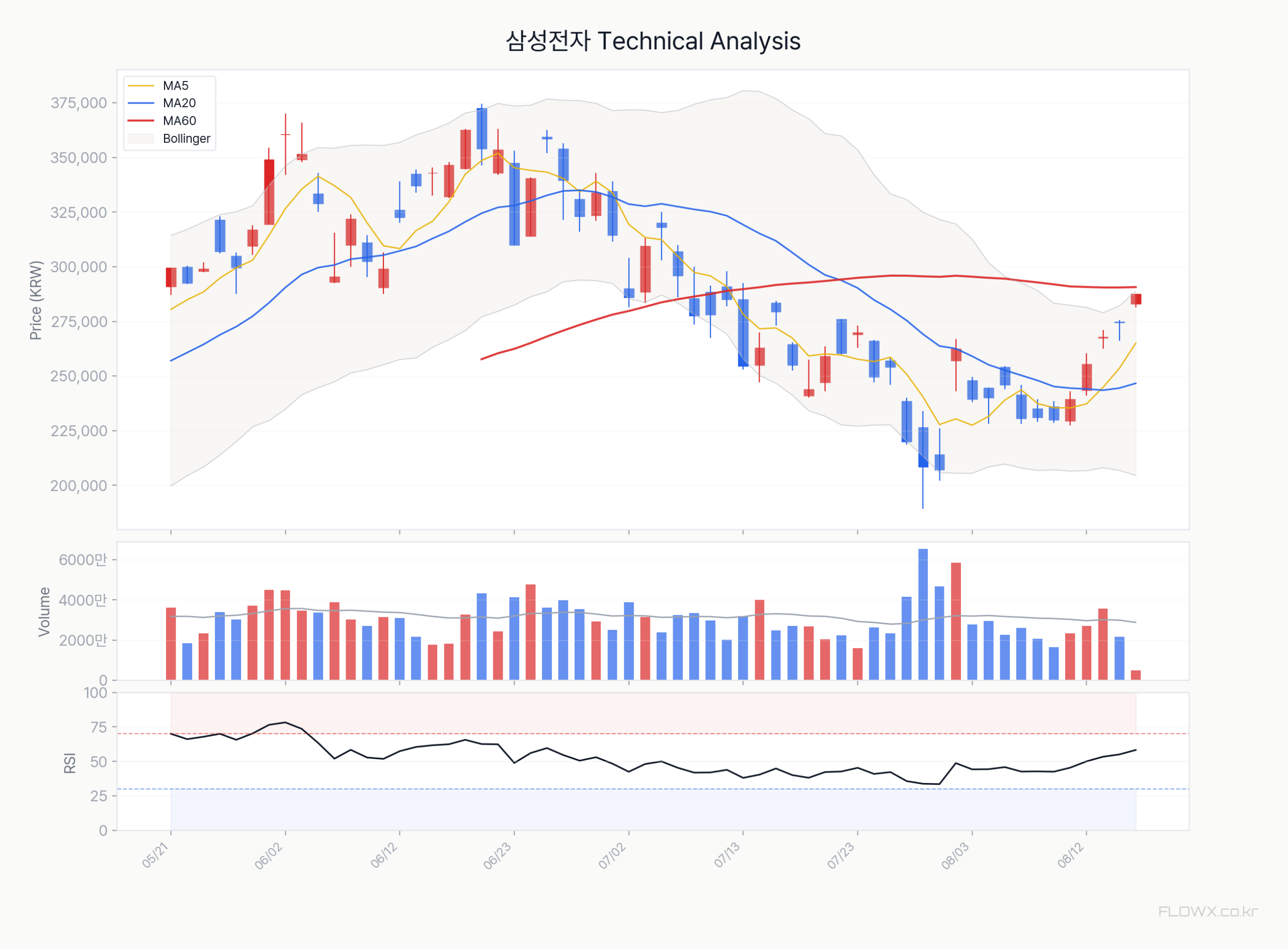Click the '06/12' date label
The width and height of the screenshot is (1288, 949).
pos(384,855)
